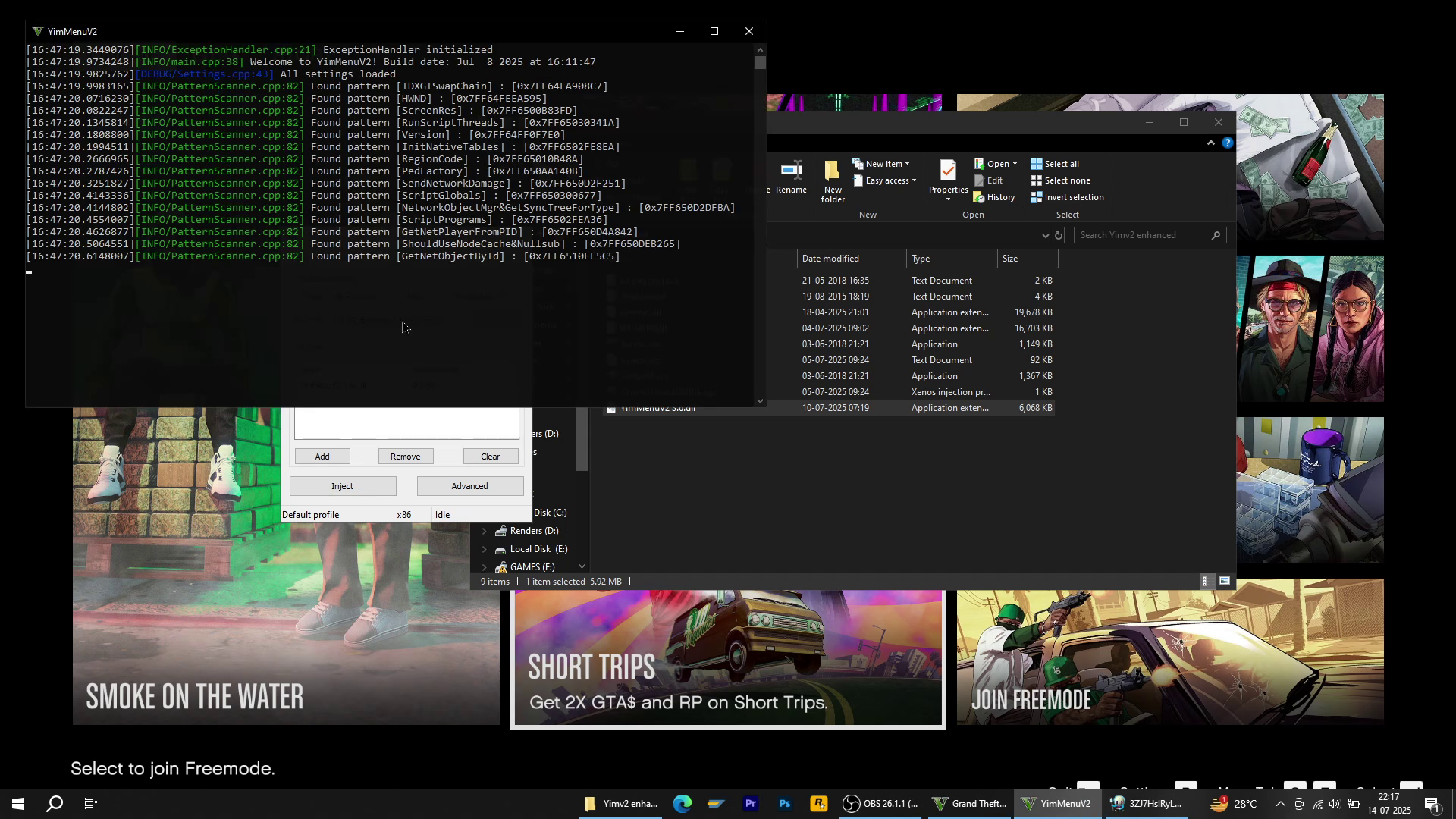Click the refresh icon beside the address bar
The image size is (1456, 819).
point(1059,235)
